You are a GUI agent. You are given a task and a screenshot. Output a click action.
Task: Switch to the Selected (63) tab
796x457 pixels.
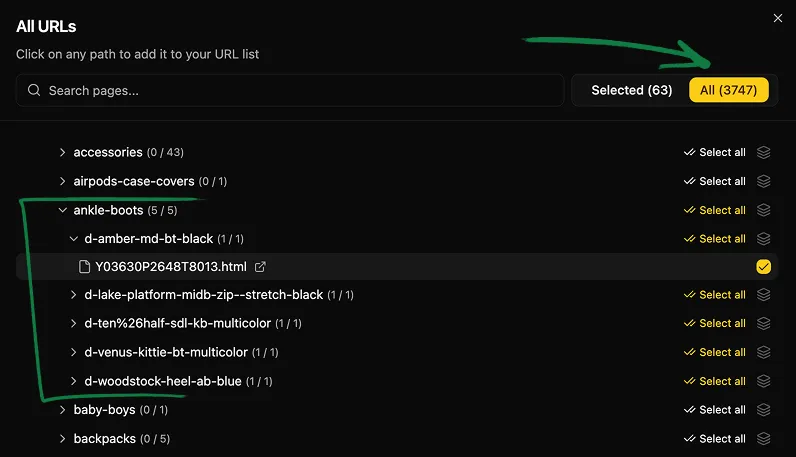point(631,90)
